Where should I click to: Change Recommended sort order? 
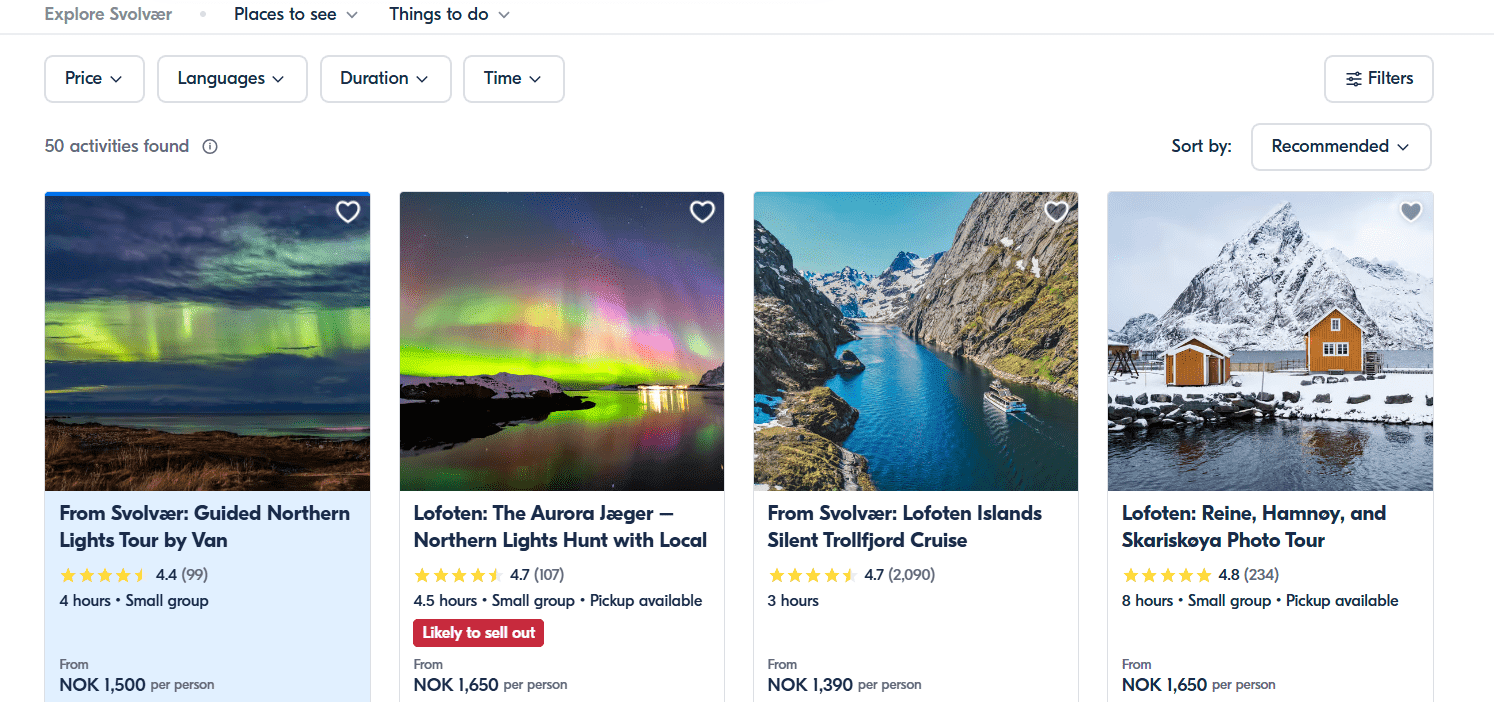click(1340, 147)
